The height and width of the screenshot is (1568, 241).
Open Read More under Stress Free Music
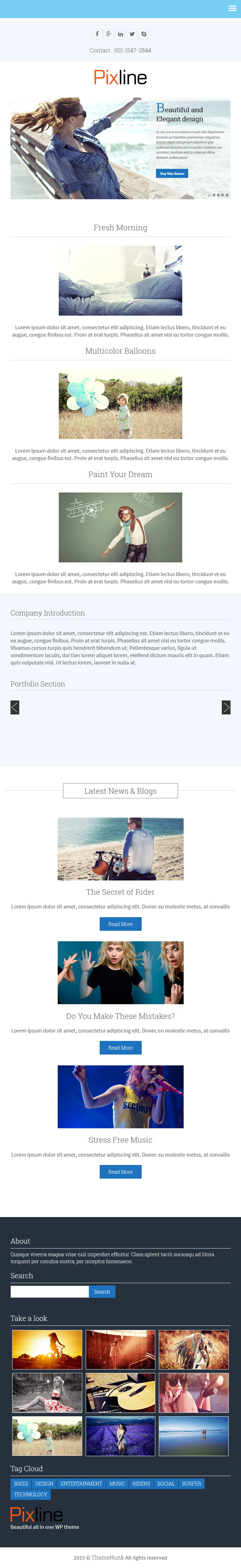[x=120, y=1172]
